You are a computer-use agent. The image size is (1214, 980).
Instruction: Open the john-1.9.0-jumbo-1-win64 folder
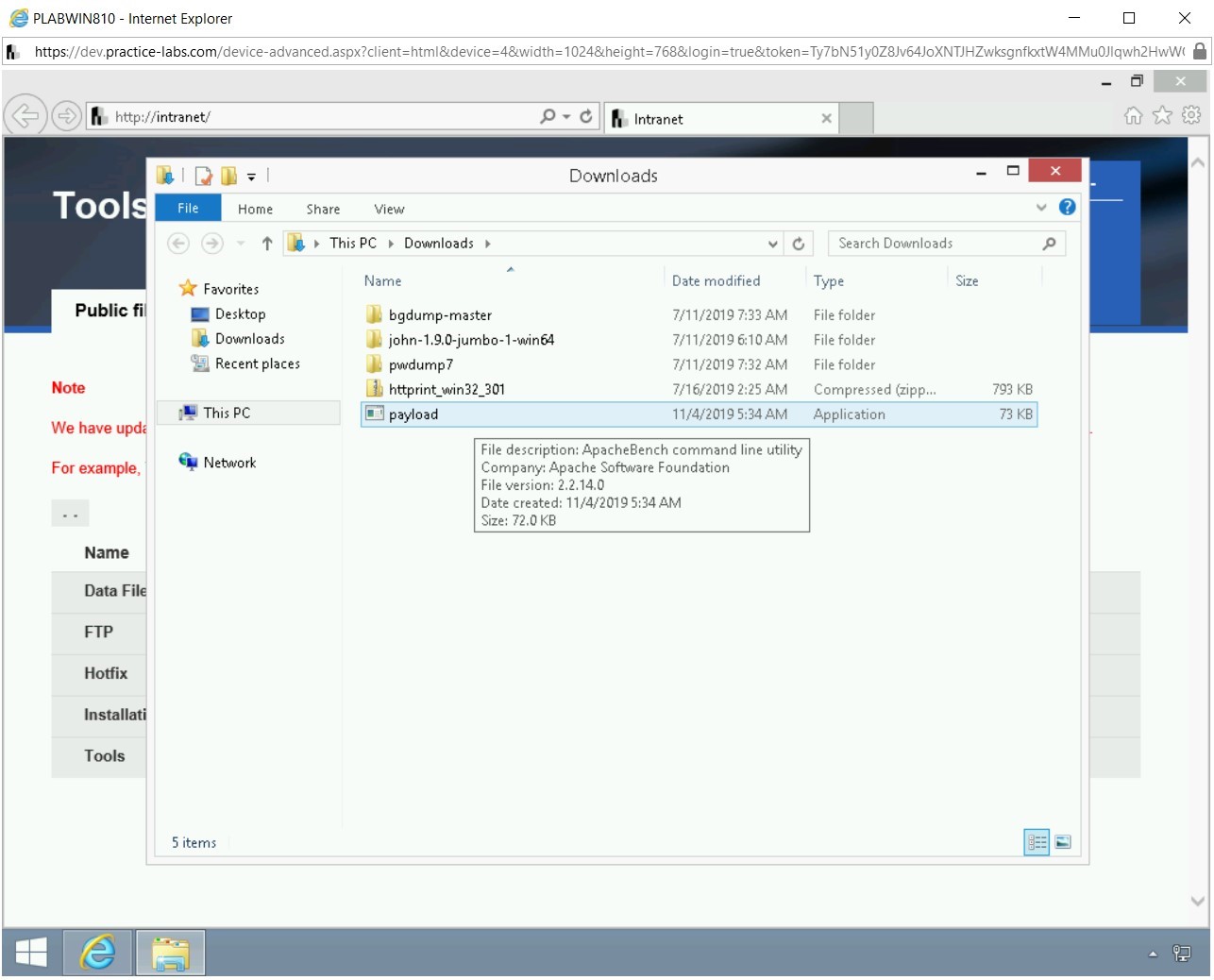click(x=470, y=340)
